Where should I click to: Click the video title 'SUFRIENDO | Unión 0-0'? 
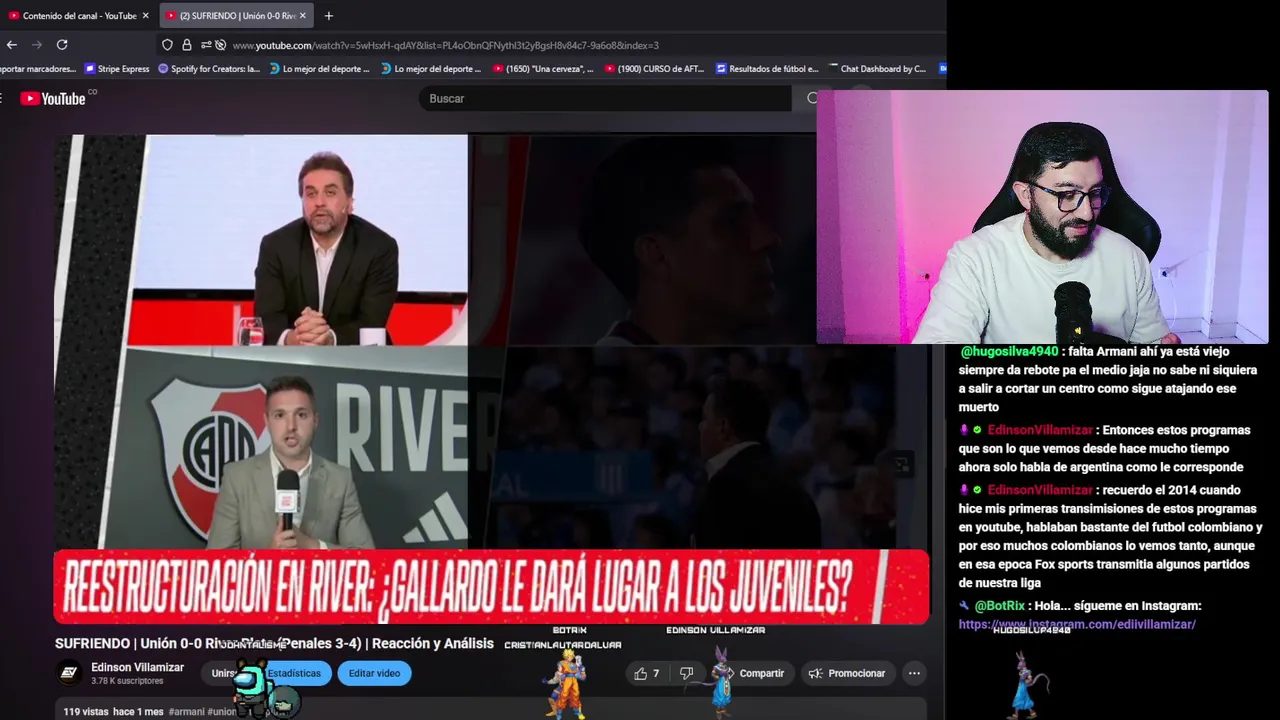pyautogui.click(x=274, y=644)
